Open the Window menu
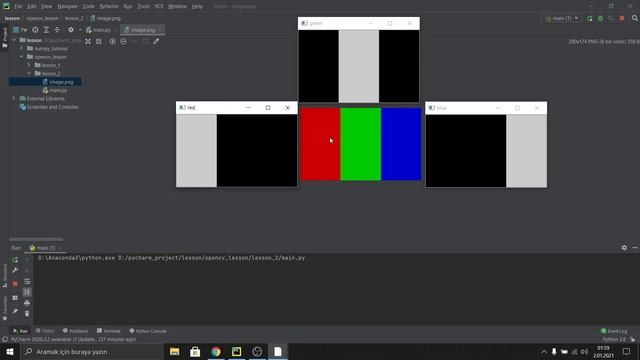This screenshot has height=360, width=640. (177, 7)
